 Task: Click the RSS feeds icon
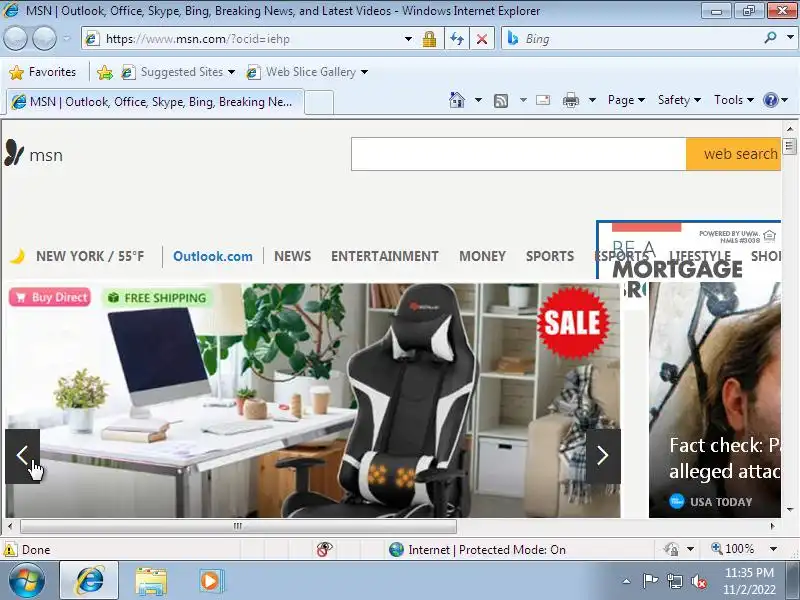501,101
